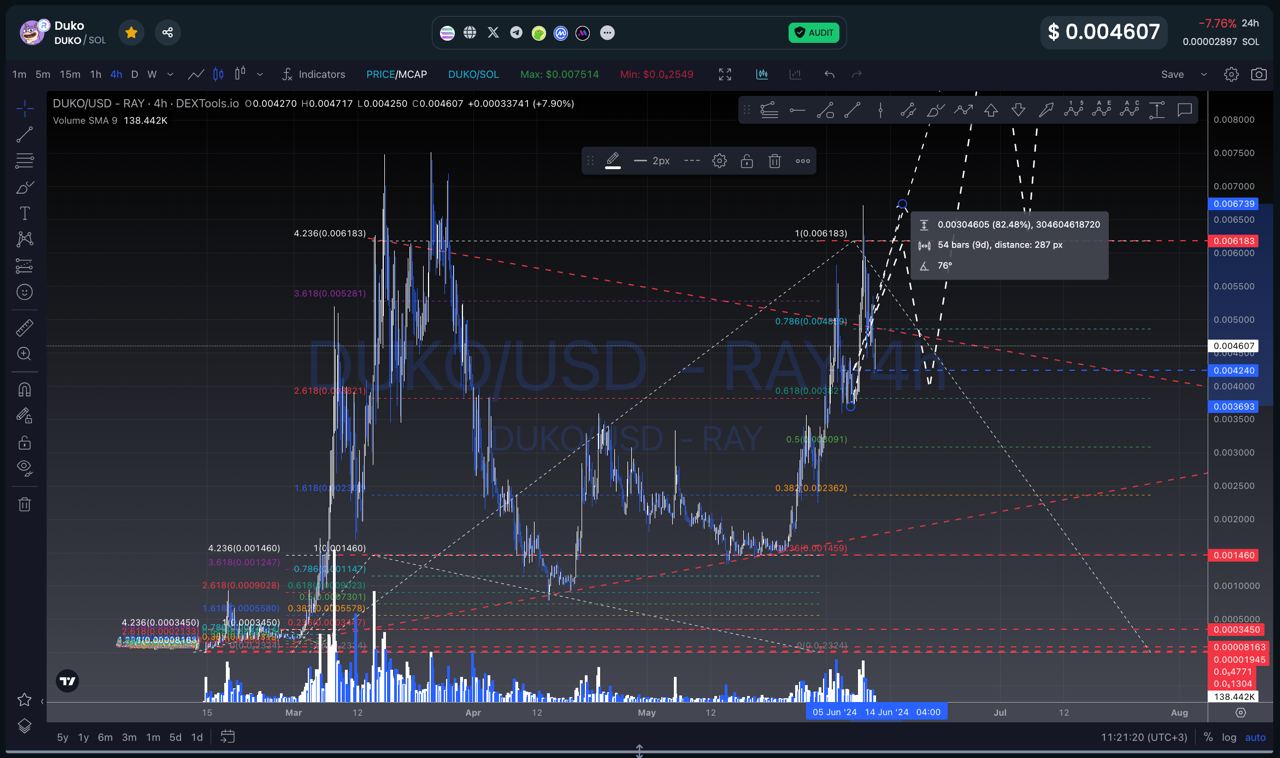Screen dimensions: 1280x758
Task: Set the date range to 3m
Action: (x=129, y=737)
